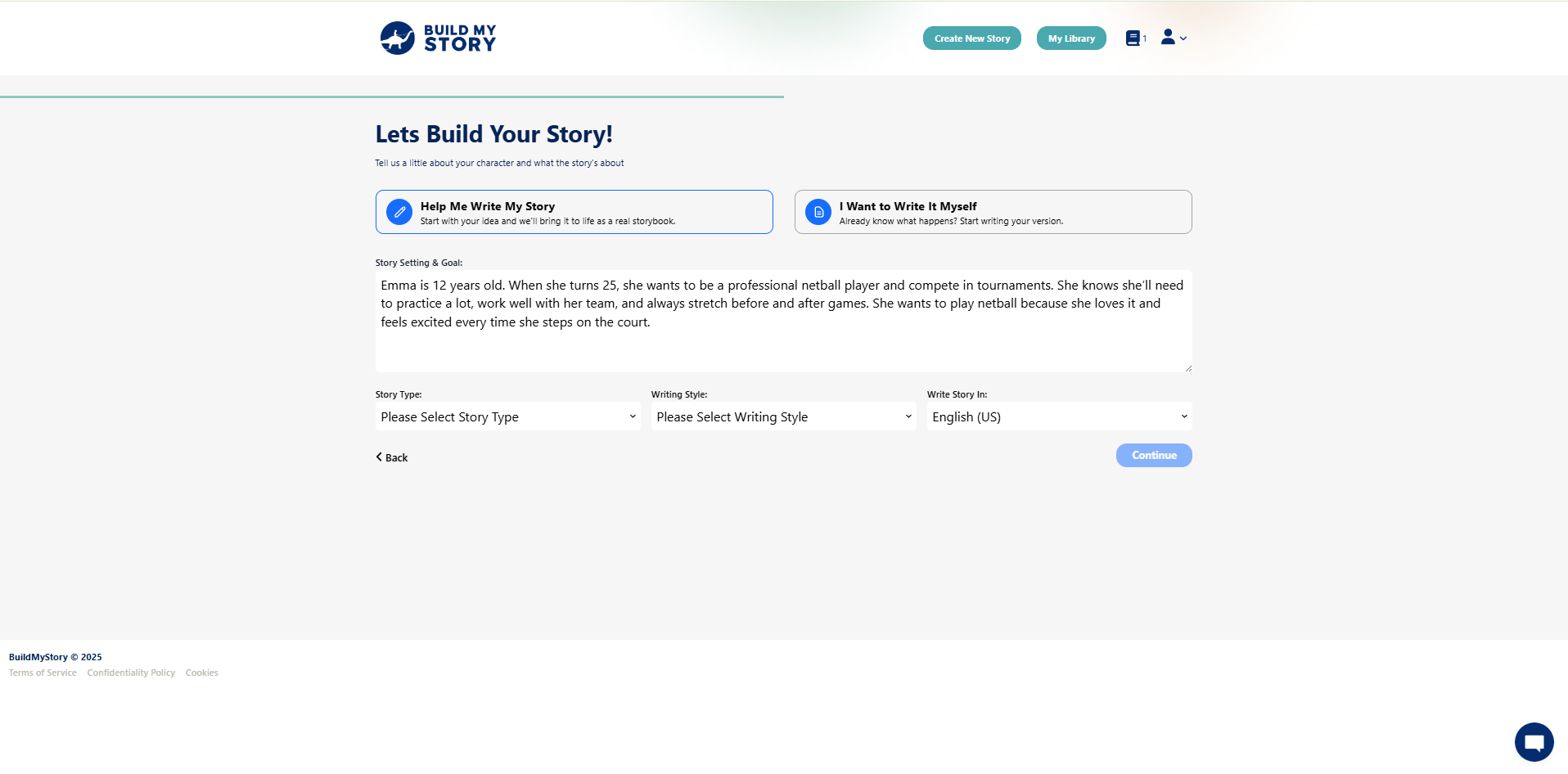Expand the account menu chevron

pyautogui.click(x=1183, y=38)
